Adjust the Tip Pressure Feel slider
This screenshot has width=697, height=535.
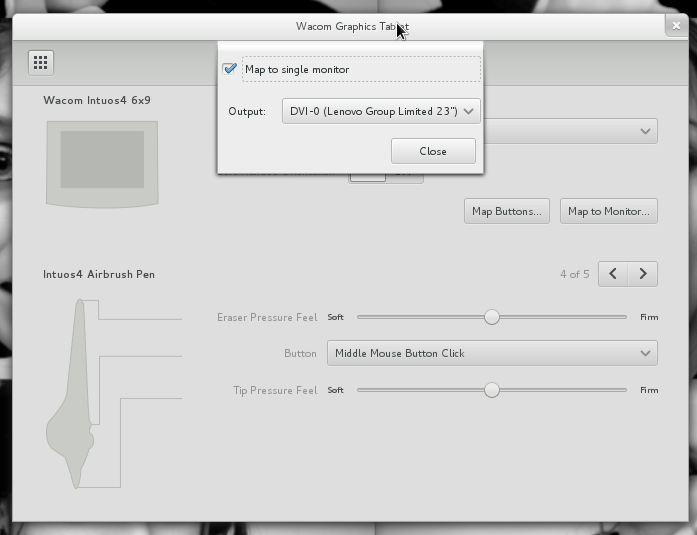click(x=492, y=390)
